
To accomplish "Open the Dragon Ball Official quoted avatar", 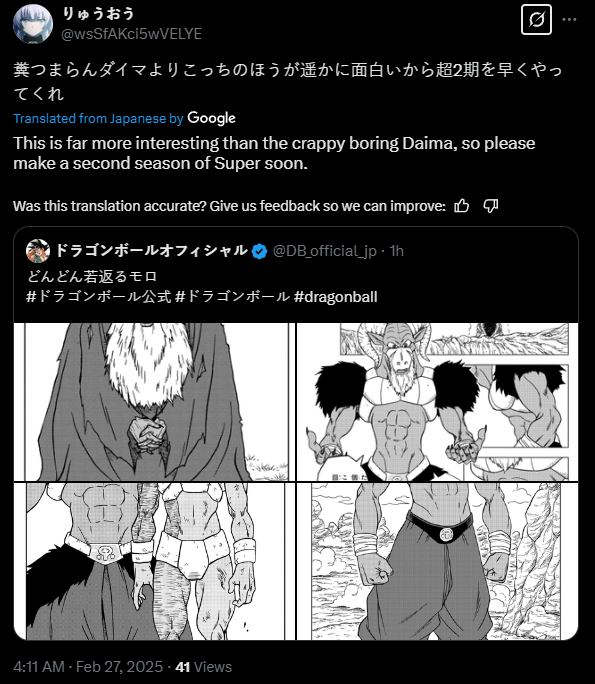I will click(x=38, y=251).
